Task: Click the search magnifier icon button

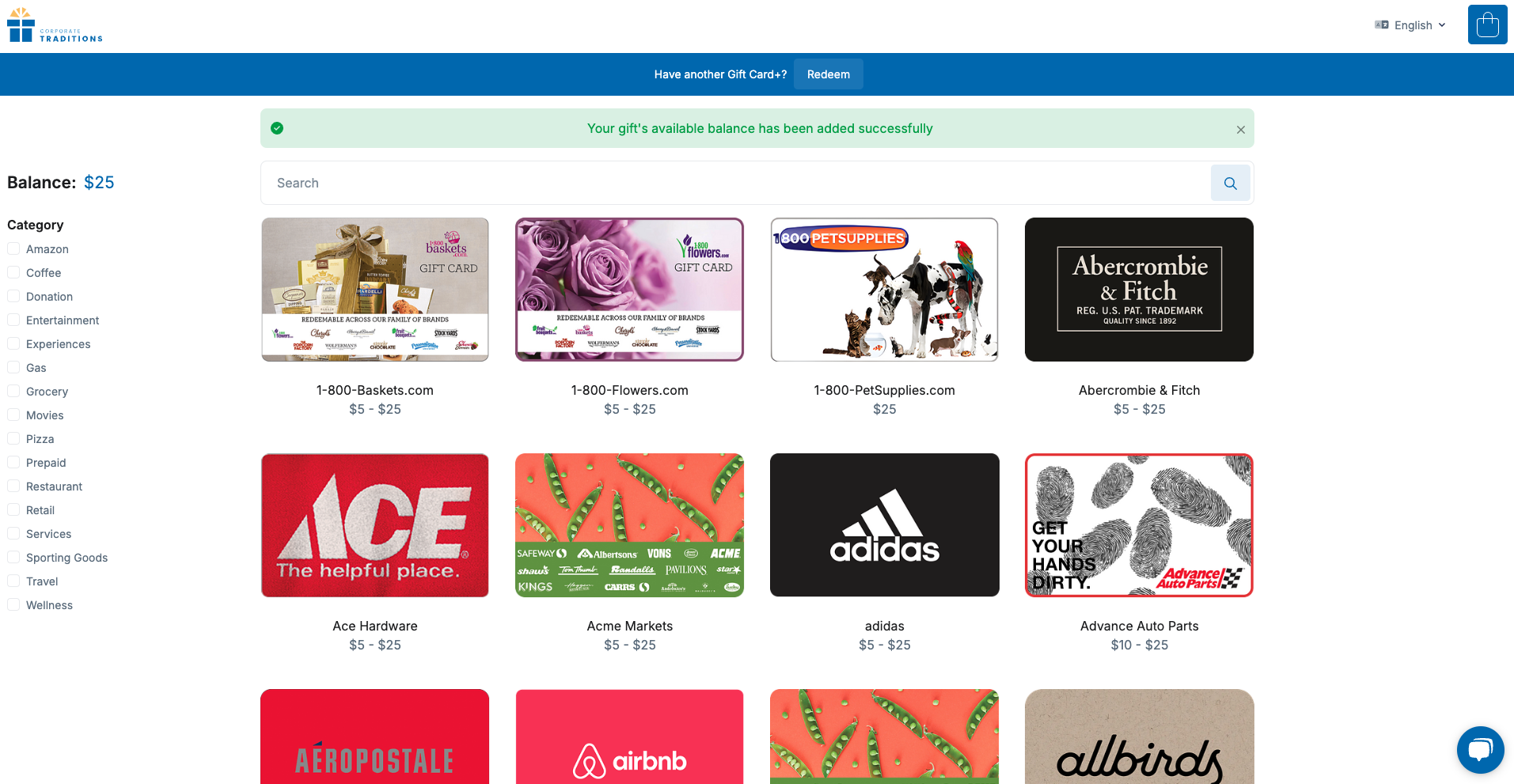Action: pos(1230,183)
